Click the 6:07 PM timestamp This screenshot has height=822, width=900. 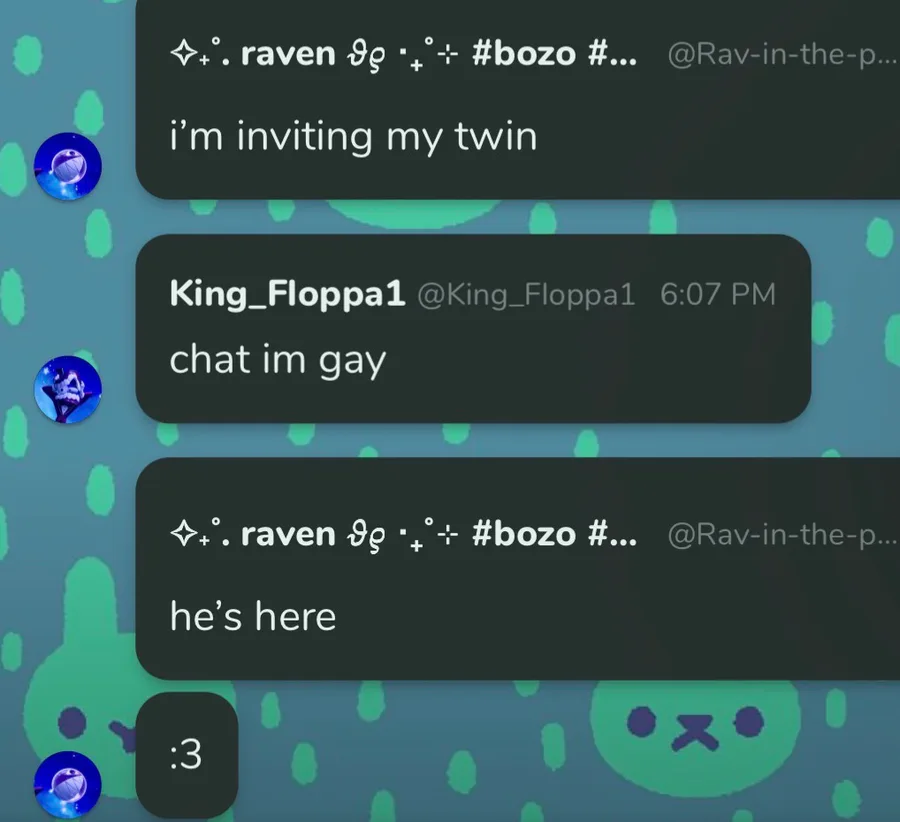[x=717, y=294]
